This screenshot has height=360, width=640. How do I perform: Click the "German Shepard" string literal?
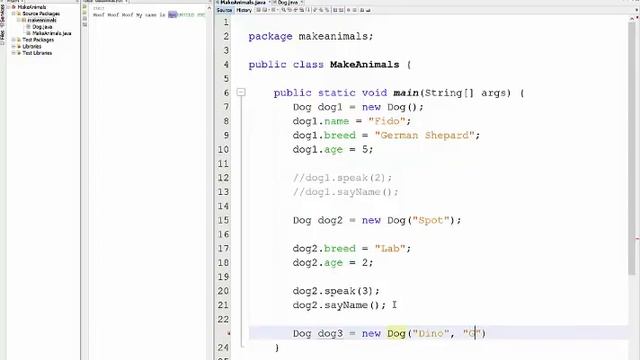click(x=424, y=135)
